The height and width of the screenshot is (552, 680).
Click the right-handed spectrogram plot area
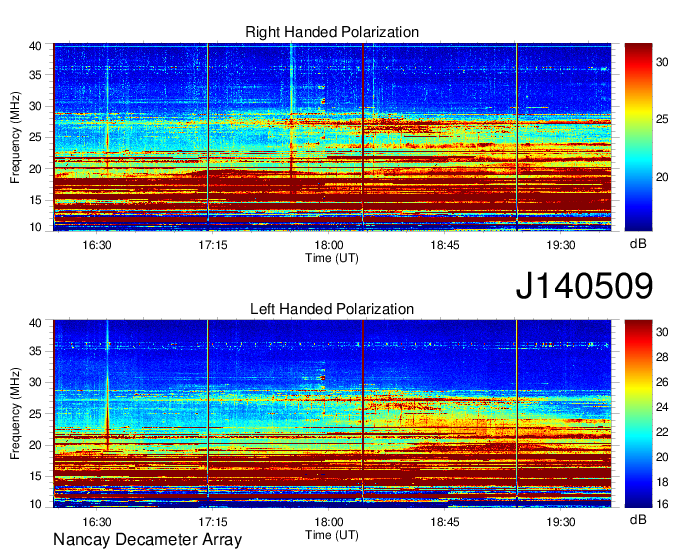click(x=332, y=137)
